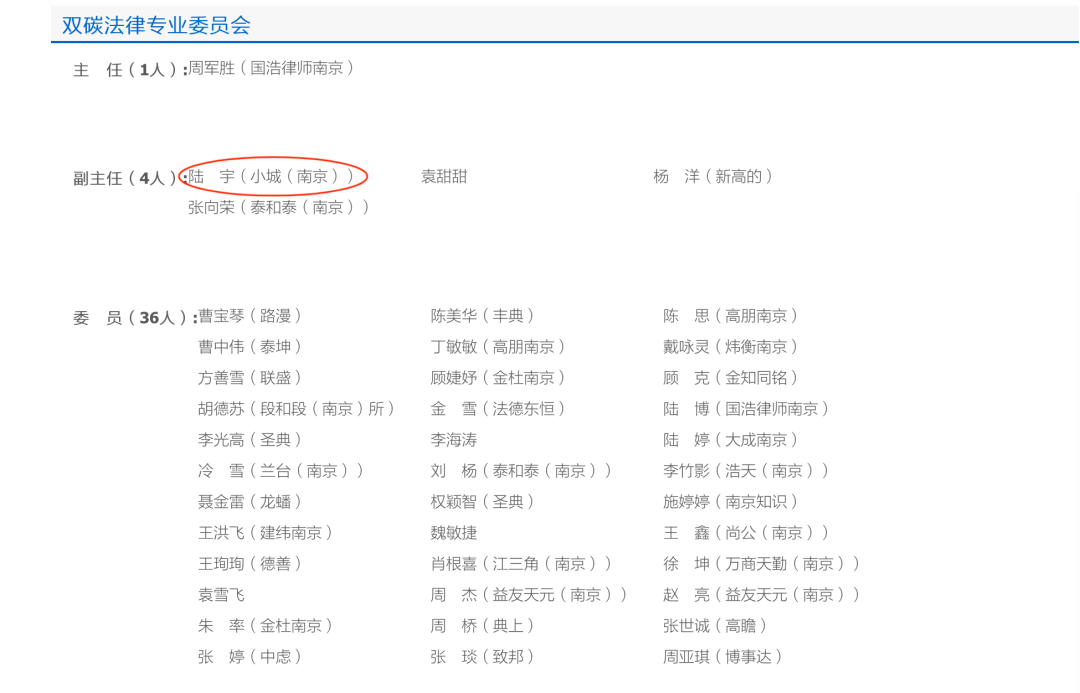Select 陆 博（国浩律师南京）
This screenshot has width=1080, height=693.
pos(746,409)
